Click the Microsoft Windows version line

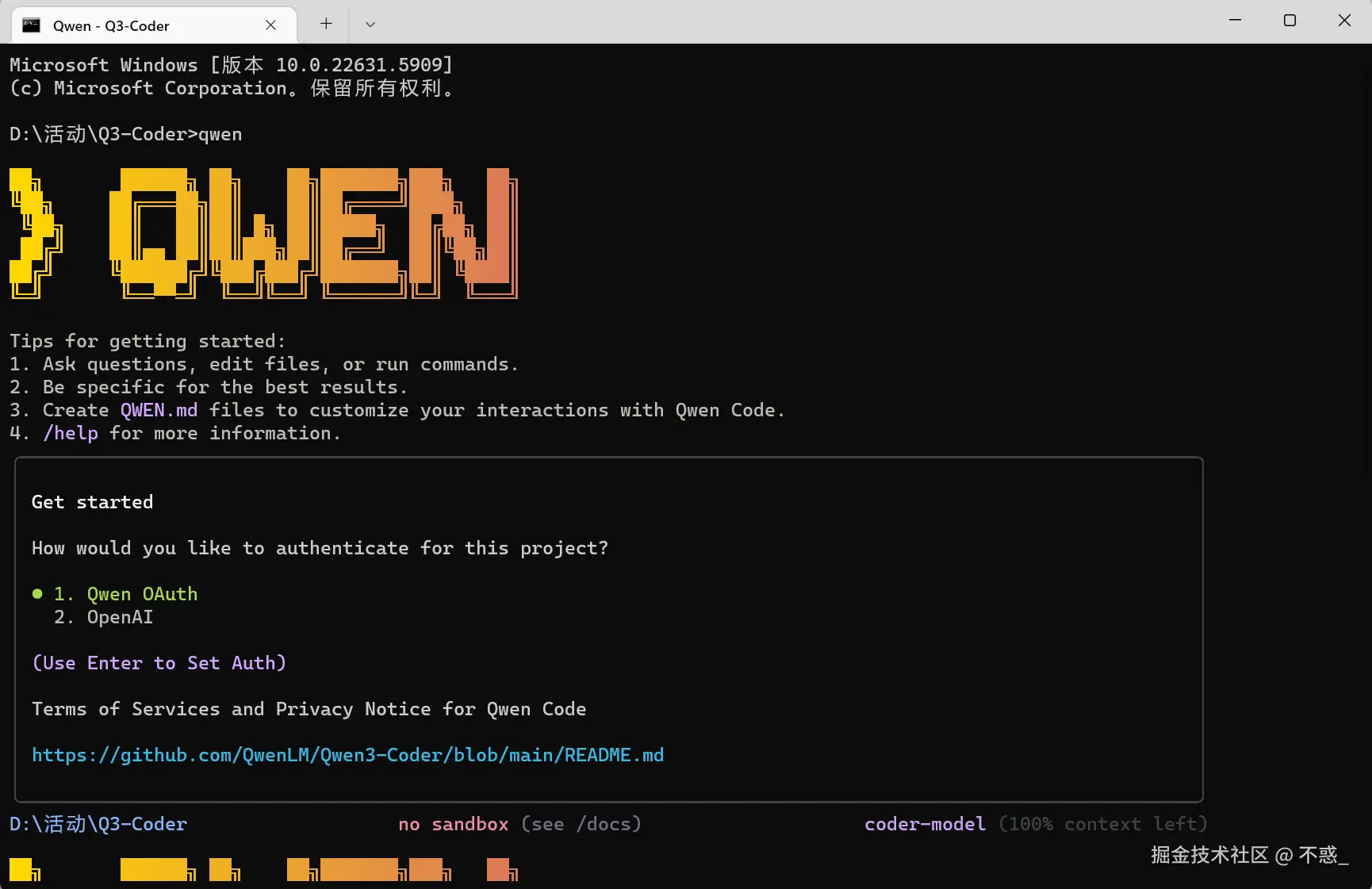pos(232,65)
